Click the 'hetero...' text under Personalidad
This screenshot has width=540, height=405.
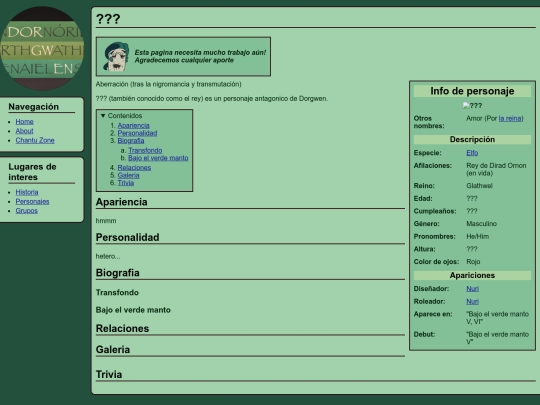point(108,256)
